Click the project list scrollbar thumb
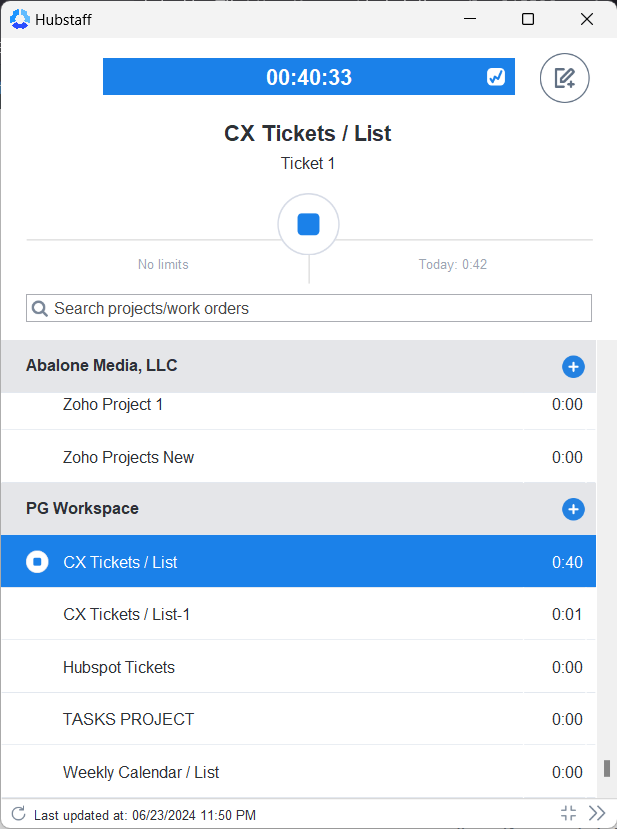 tap(607, 769)
